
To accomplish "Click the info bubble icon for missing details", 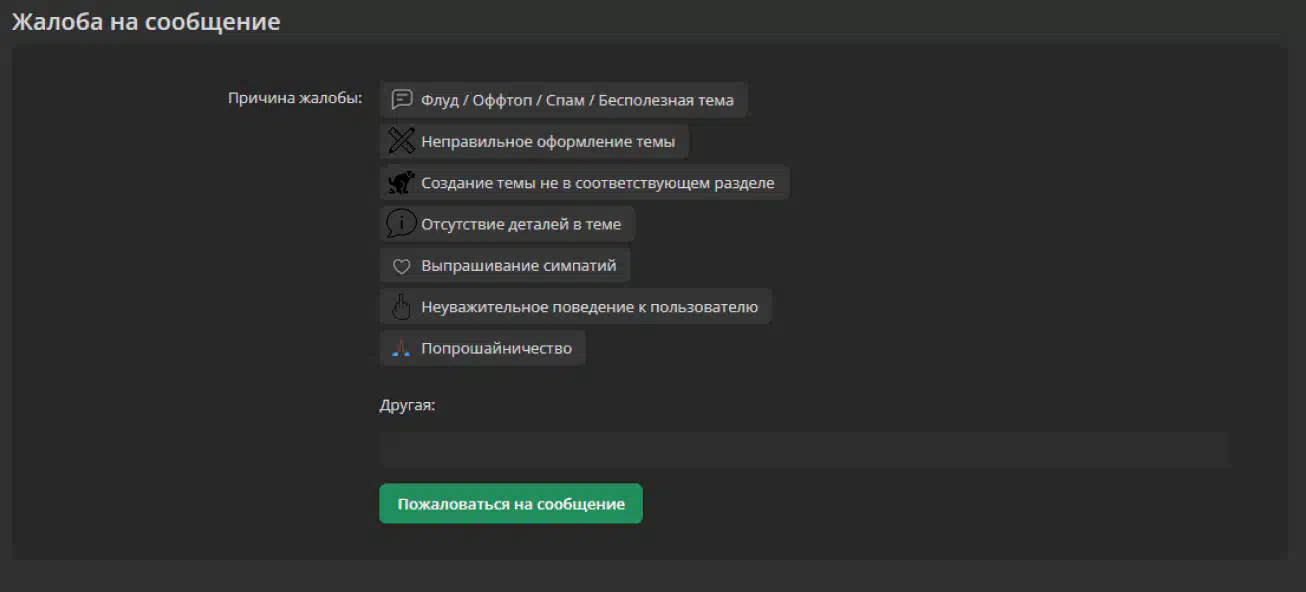I will pyautogui.click(x=401, y=224).
